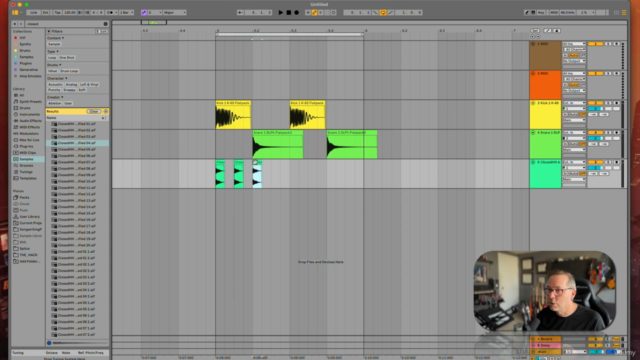Screen dimensions: 640x360
Task: Expand the Creator filter group
Action: (x=55, y=97)
